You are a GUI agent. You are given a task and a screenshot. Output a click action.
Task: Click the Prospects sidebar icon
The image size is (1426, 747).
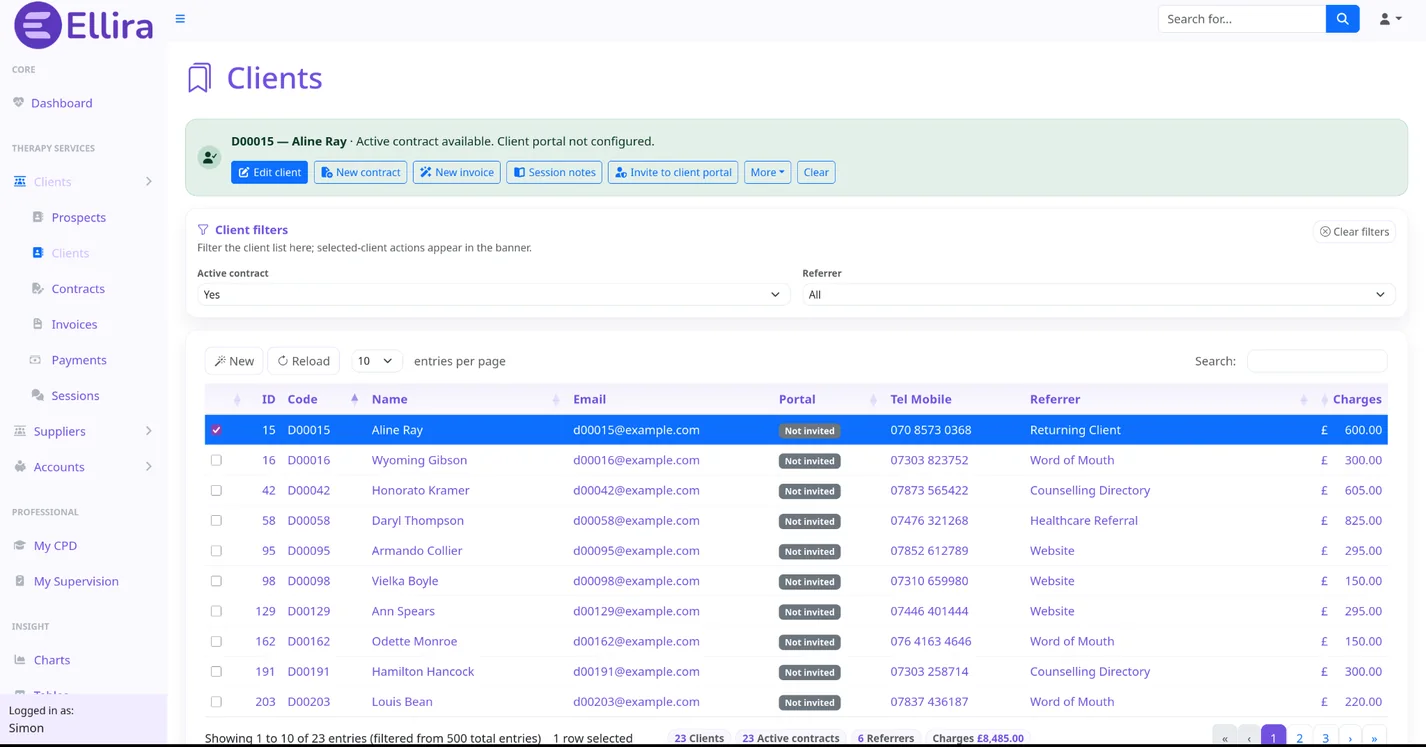38,217
